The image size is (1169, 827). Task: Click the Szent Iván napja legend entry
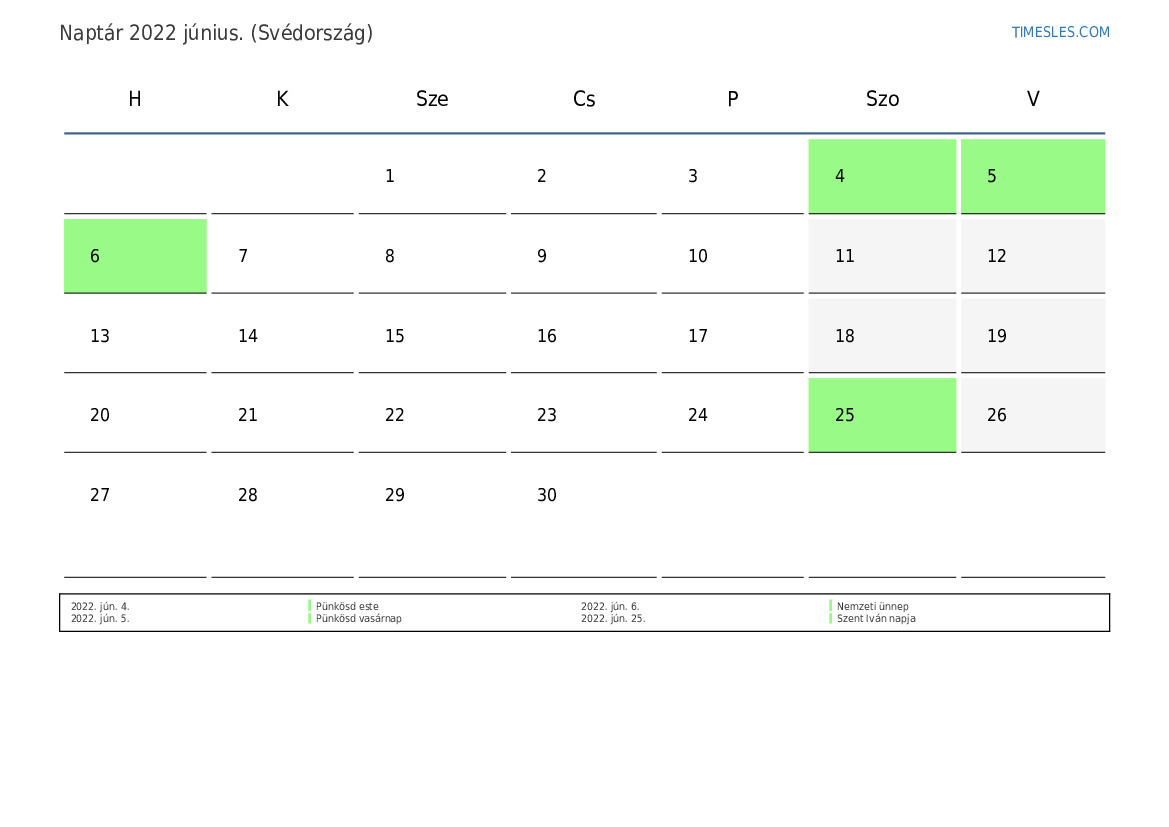tap(876, 618)
